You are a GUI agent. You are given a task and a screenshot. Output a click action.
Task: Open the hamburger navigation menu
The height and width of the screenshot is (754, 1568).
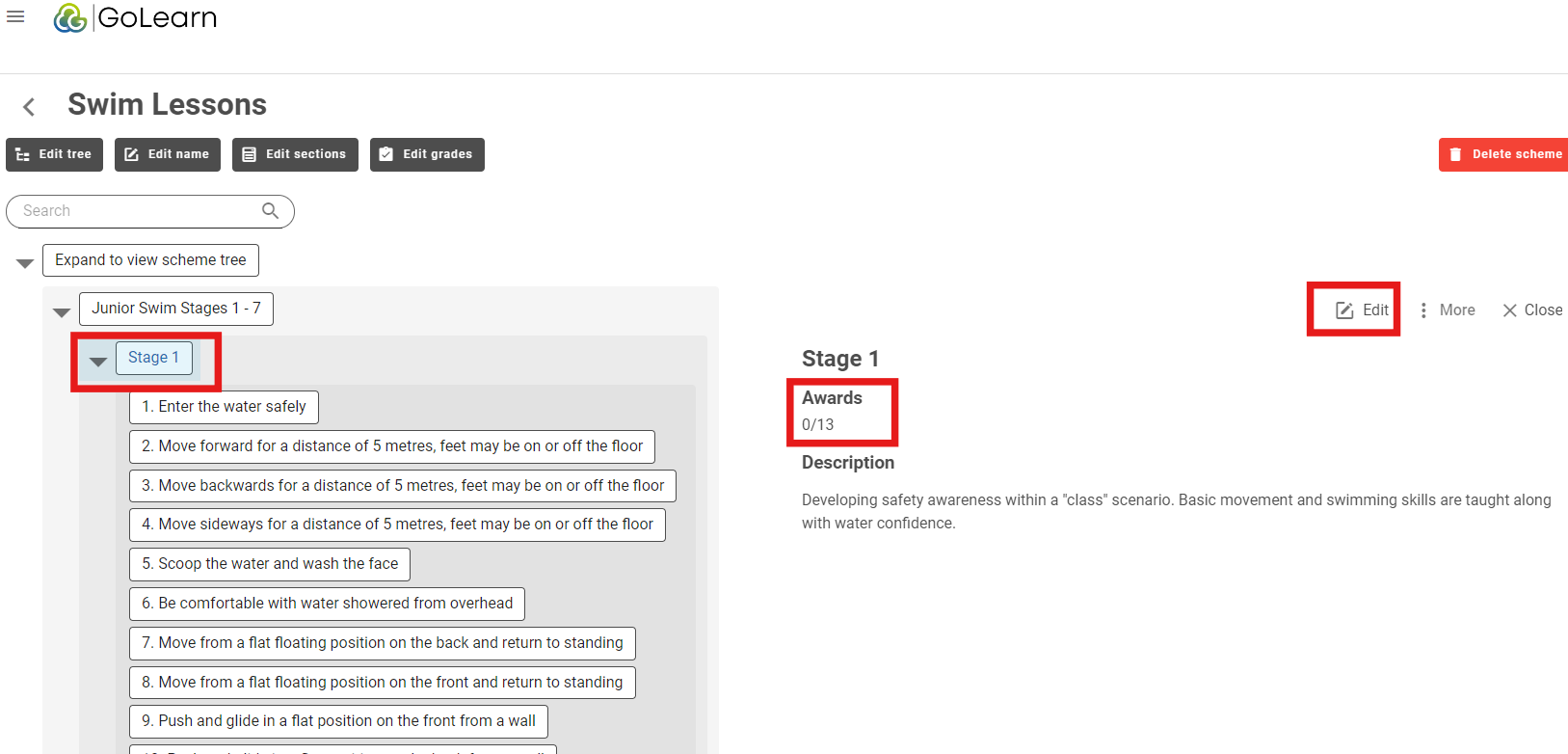(15, 16)
